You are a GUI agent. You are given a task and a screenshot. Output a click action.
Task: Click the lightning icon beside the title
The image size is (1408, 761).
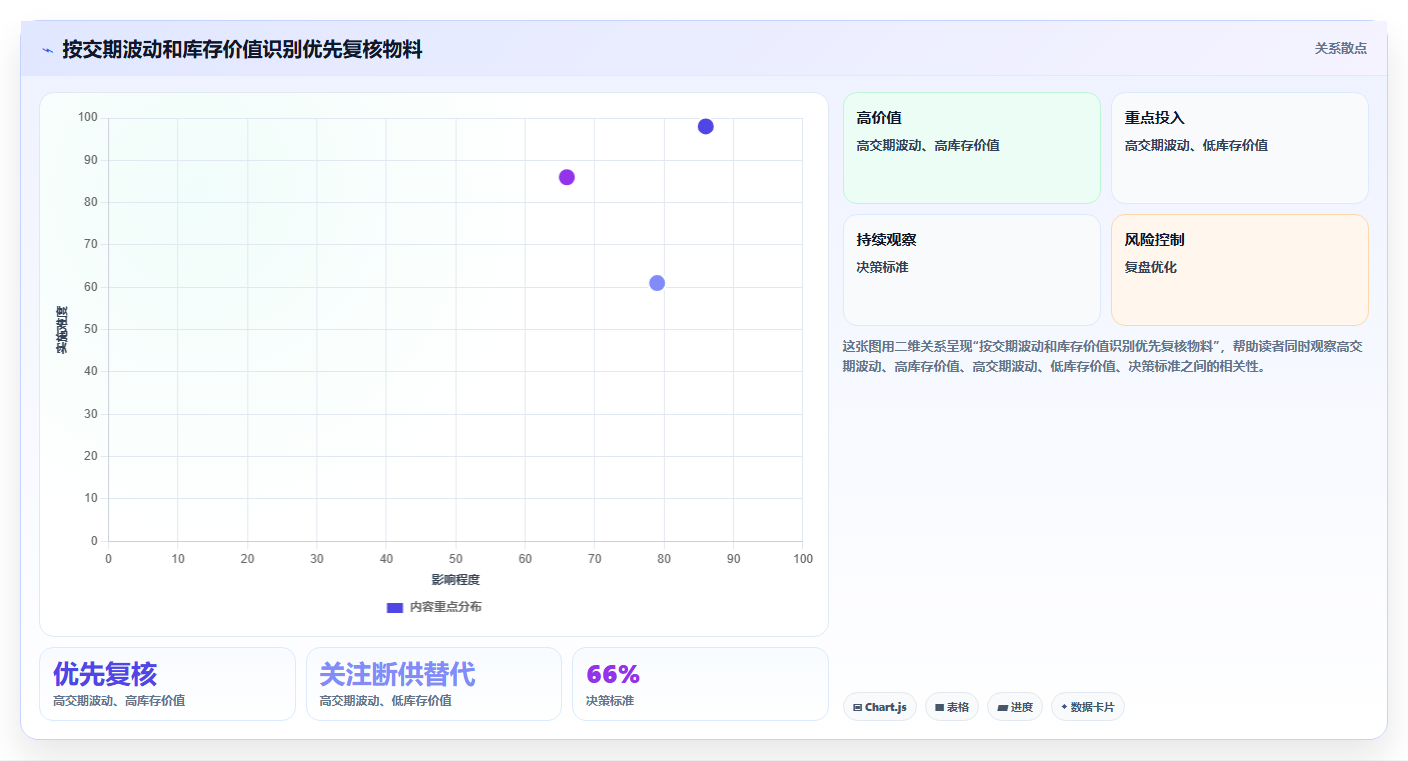pyautogui.click(x=47, y=49)
